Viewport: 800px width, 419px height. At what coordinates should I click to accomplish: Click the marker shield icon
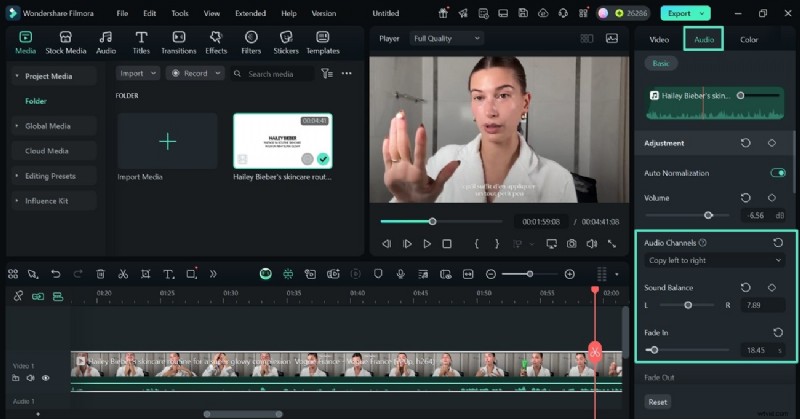coord(378,275)
